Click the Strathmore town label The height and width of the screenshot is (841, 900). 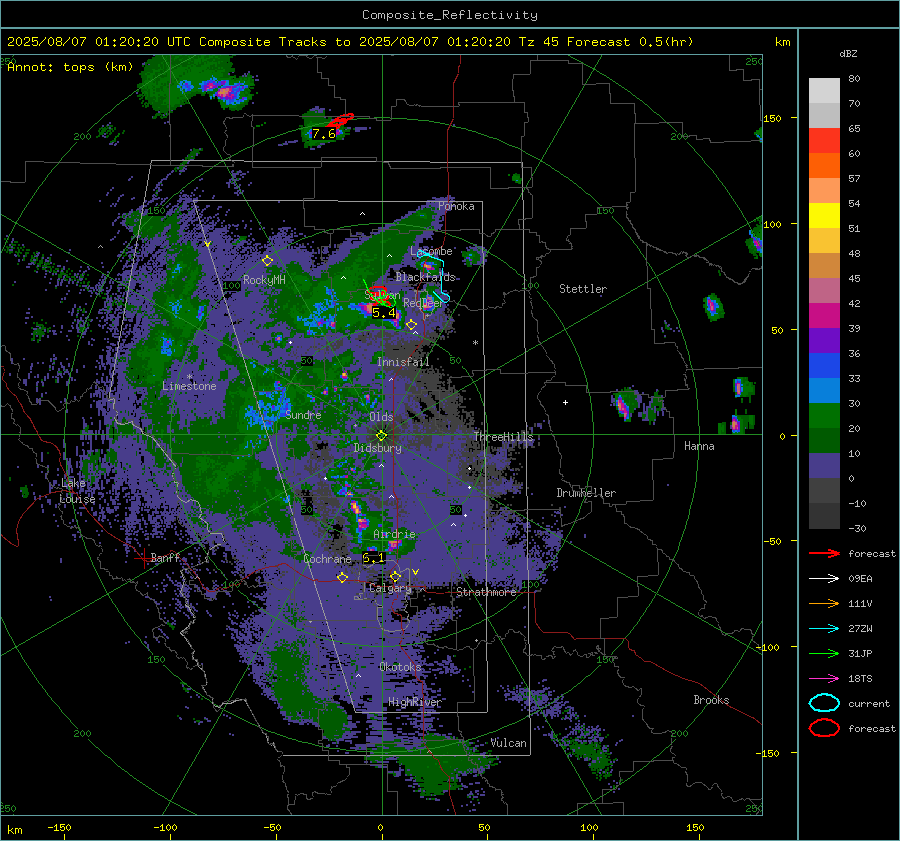coord(486,592)
